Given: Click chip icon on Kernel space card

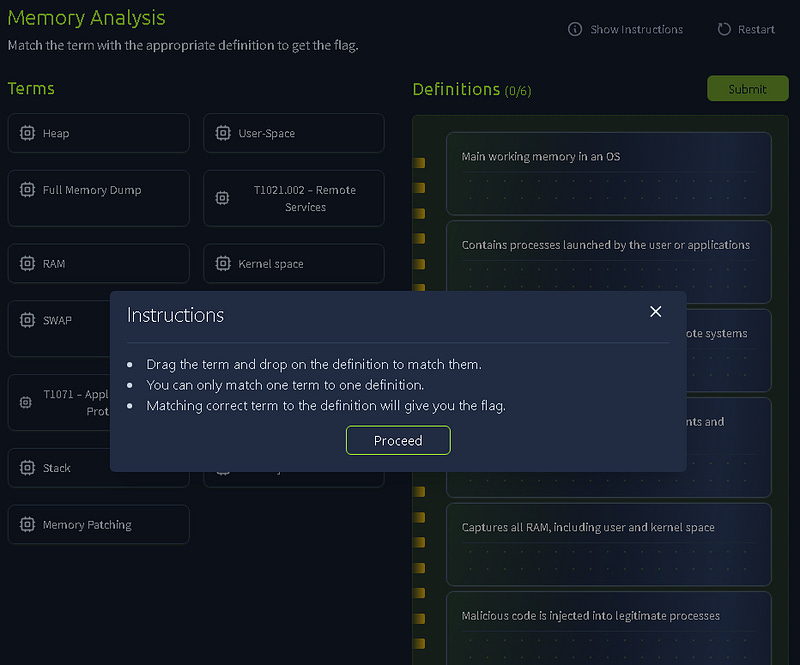Looking at the screenshot, I should click(223, 263).
